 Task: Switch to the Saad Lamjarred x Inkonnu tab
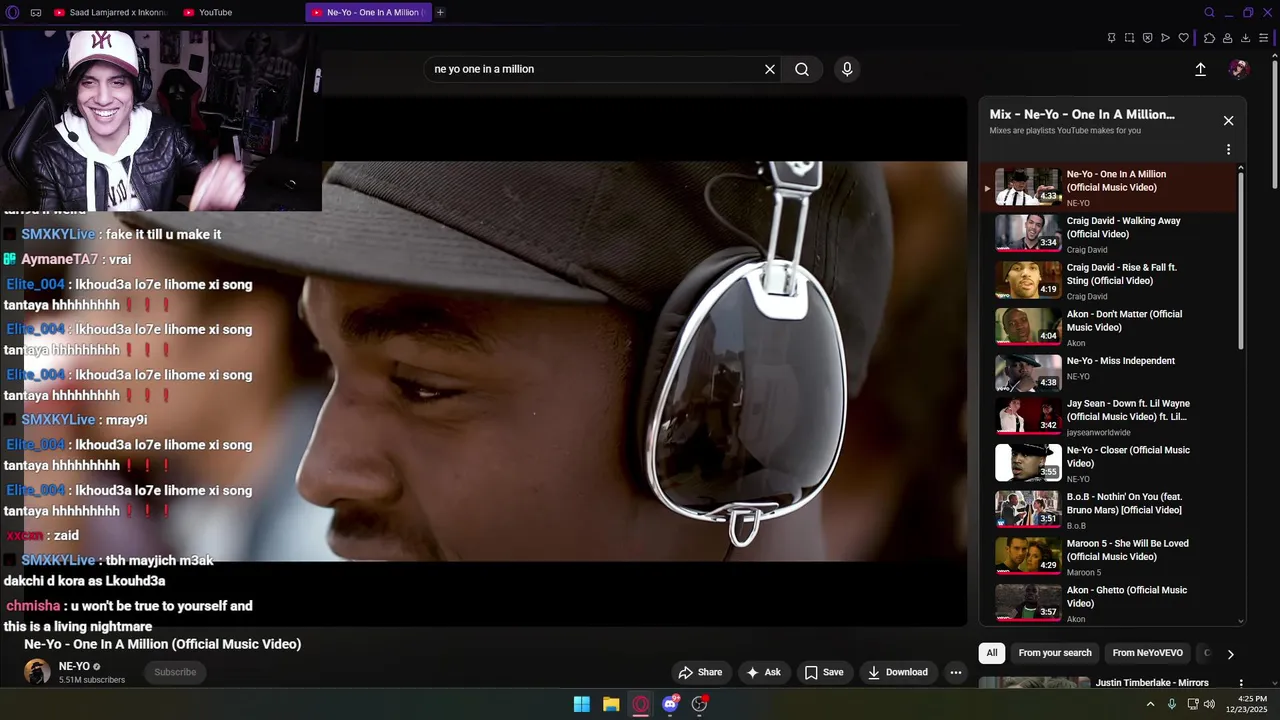[x=111, y=13]
